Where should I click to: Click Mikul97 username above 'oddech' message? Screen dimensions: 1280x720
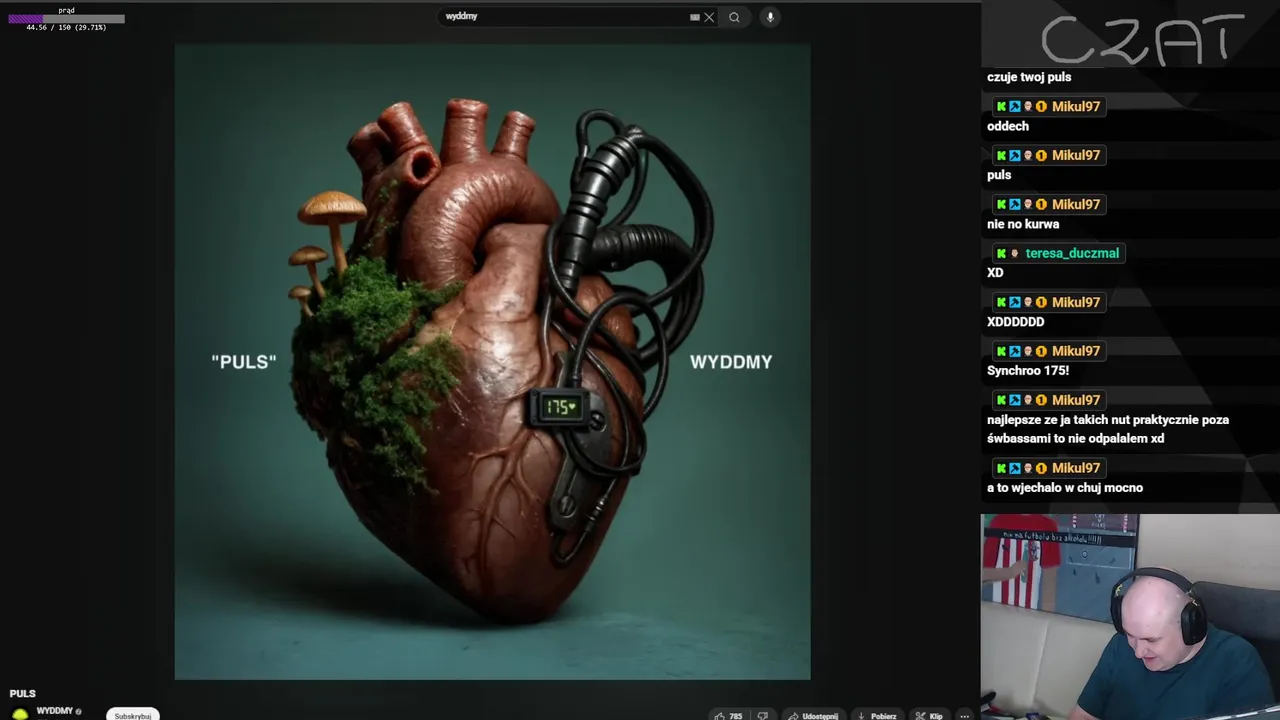[1076, 106]
